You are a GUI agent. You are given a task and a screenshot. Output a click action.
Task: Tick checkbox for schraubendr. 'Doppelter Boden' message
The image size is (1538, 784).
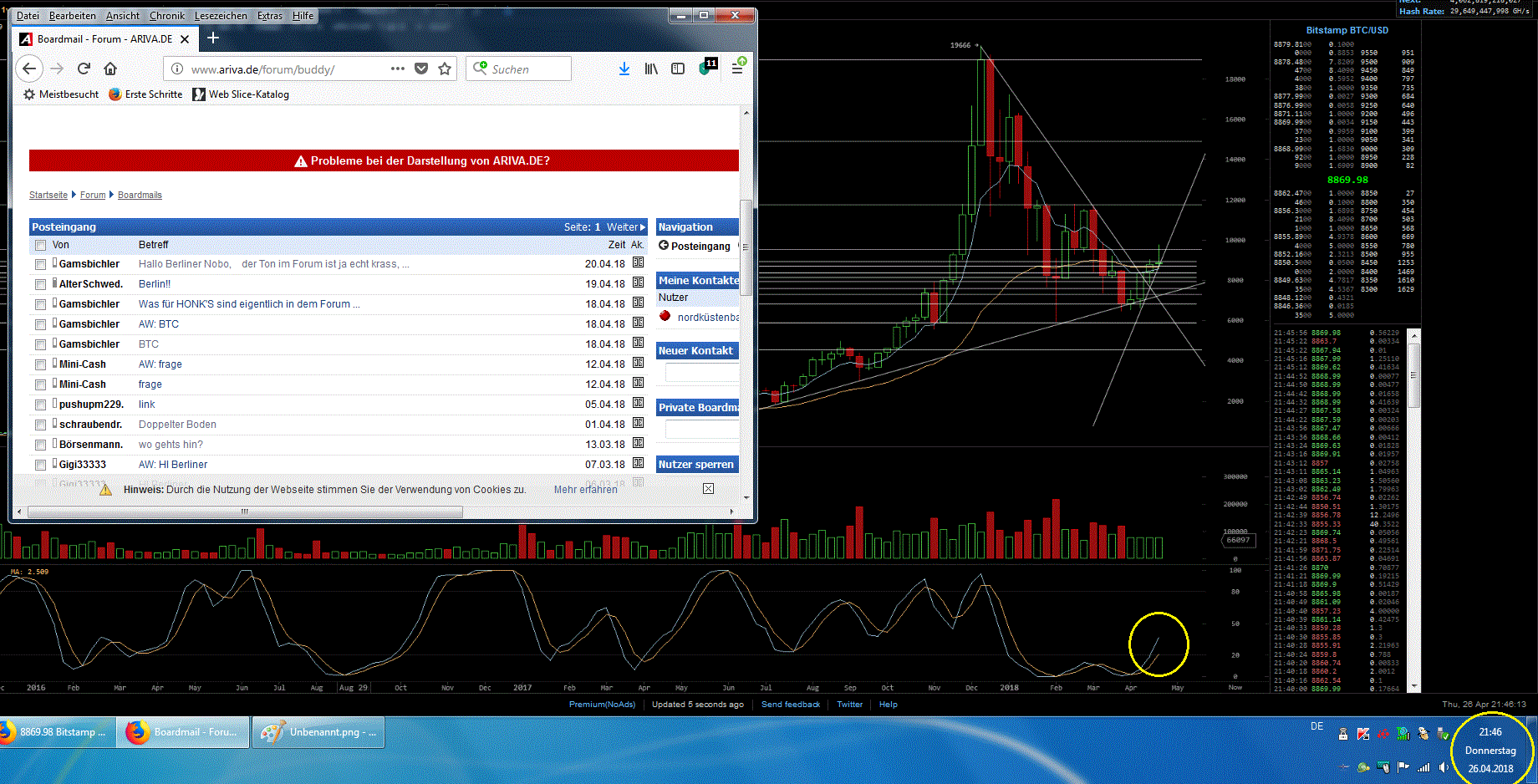coord(40,425)
